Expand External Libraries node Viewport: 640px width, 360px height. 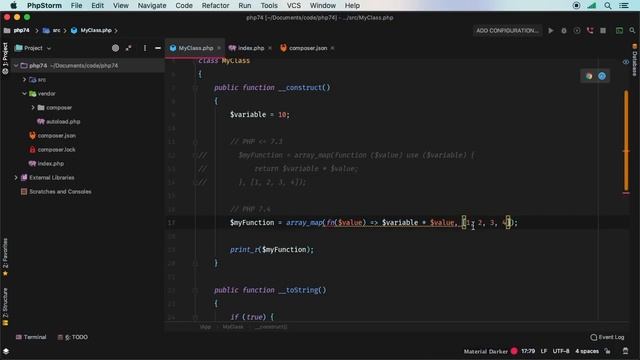[x=16, y=178]
